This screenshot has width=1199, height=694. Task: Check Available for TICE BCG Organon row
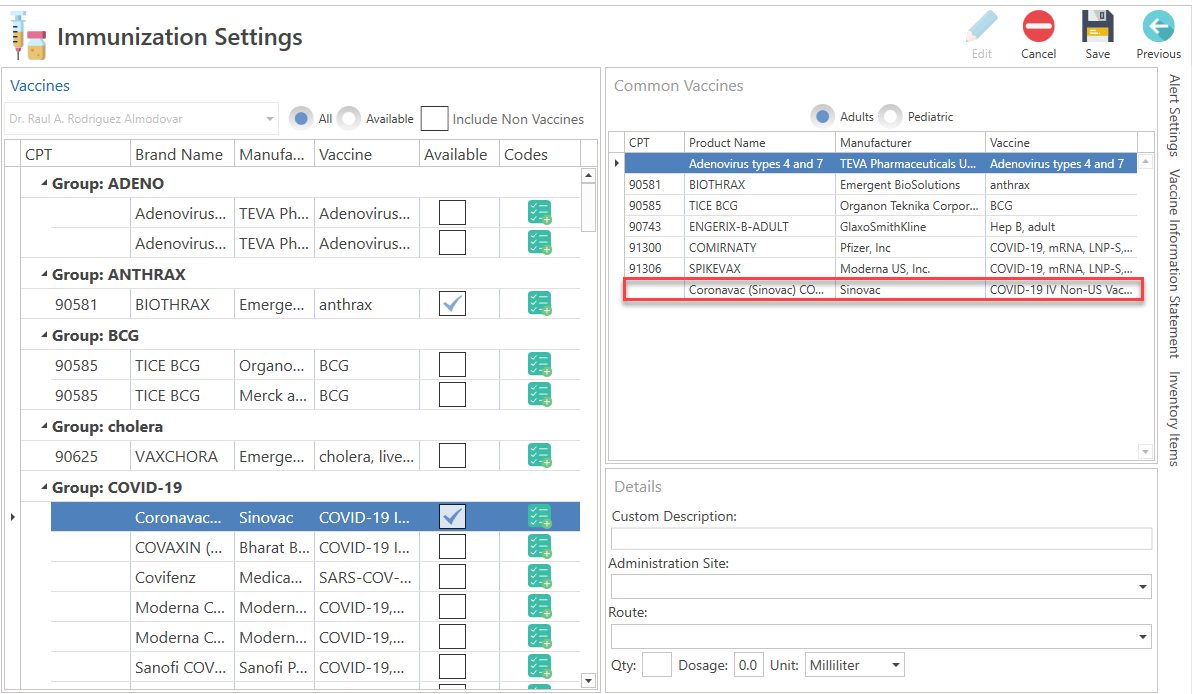[x=453, y=365]
